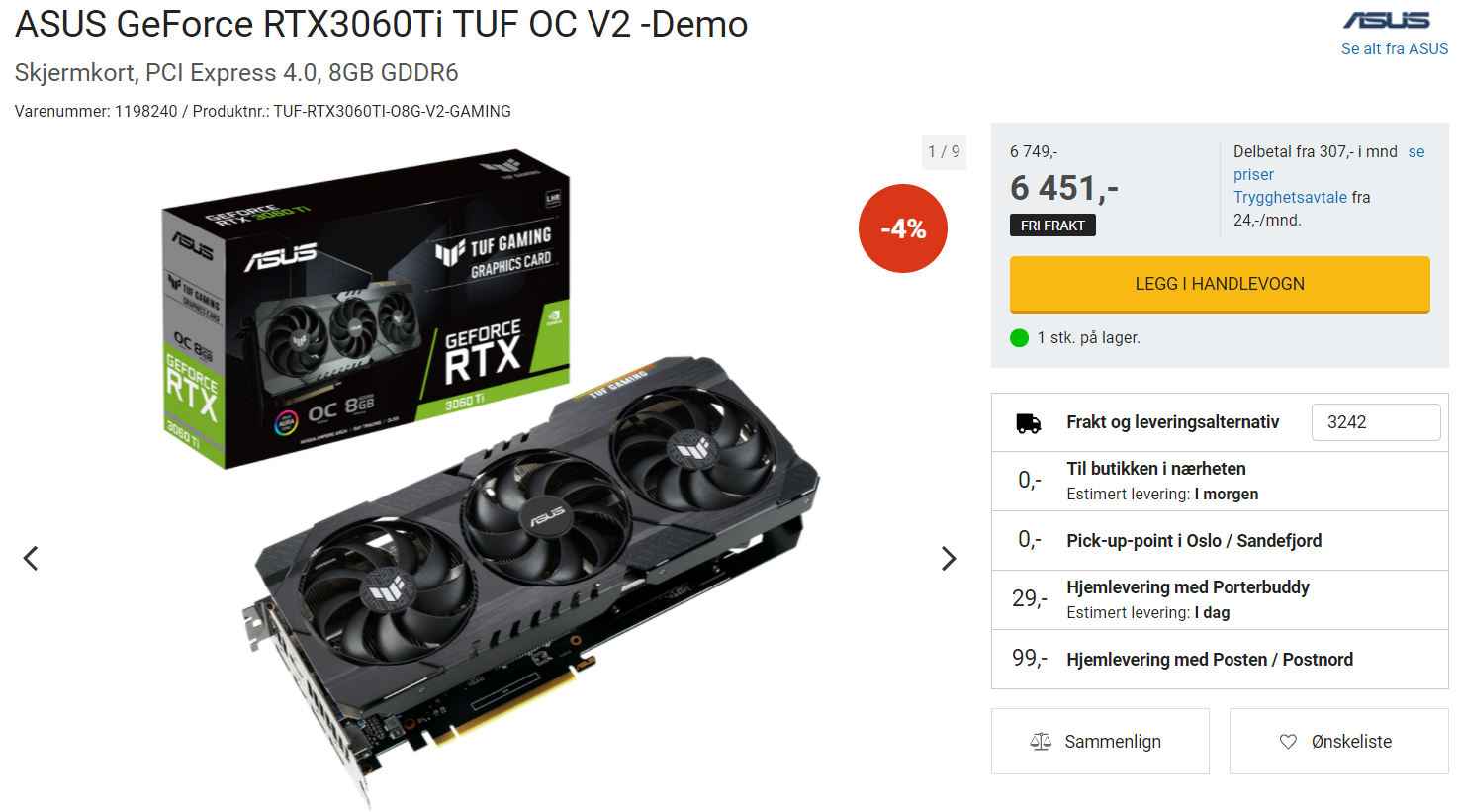The width and height of the screenshot is (1460, 812).
Task: Select Til butikken i nærheten delivery
Action: pyautogui.click(x=1220, y=482)
